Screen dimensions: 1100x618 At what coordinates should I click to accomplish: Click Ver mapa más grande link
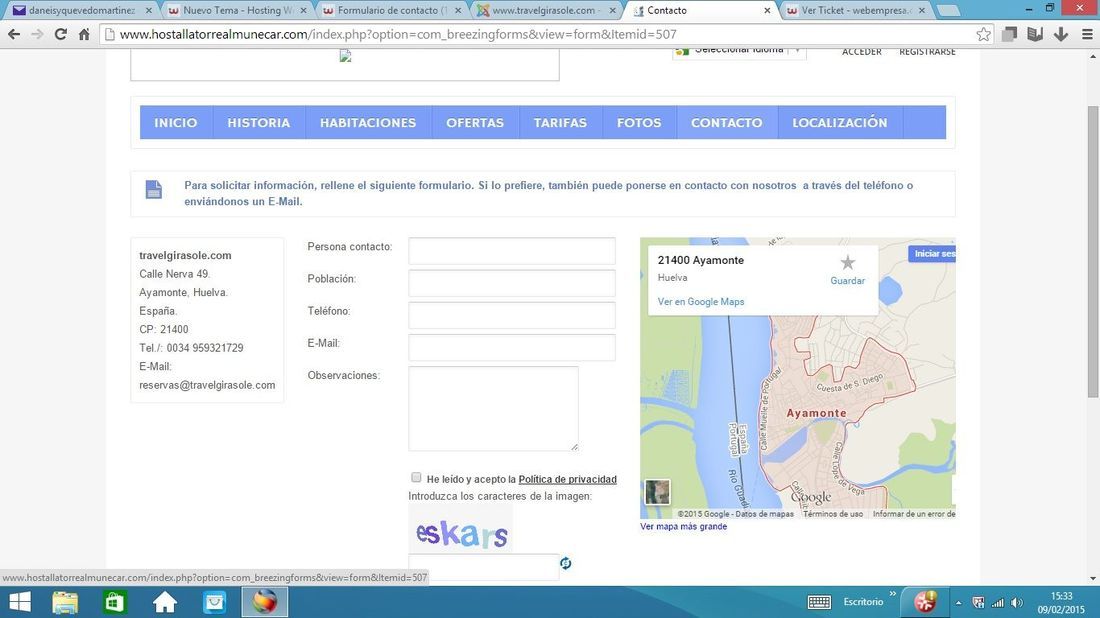point(683,526)
